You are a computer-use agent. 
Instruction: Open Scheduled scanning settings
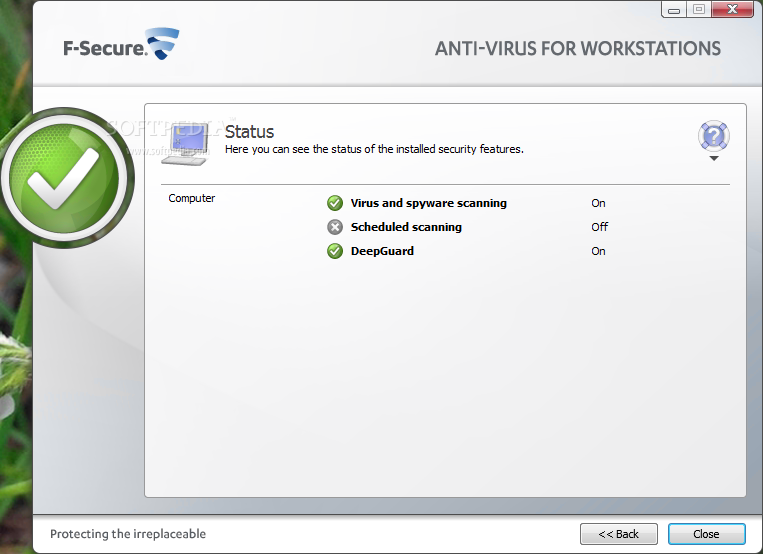406,227
